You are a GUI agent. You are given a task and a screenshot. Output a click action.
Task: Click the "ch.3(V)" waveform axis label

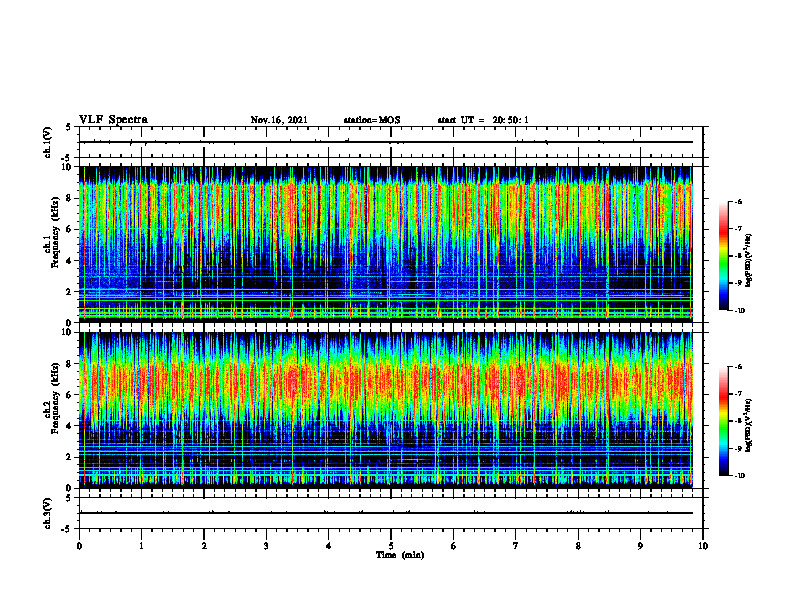tap(48, 513)
